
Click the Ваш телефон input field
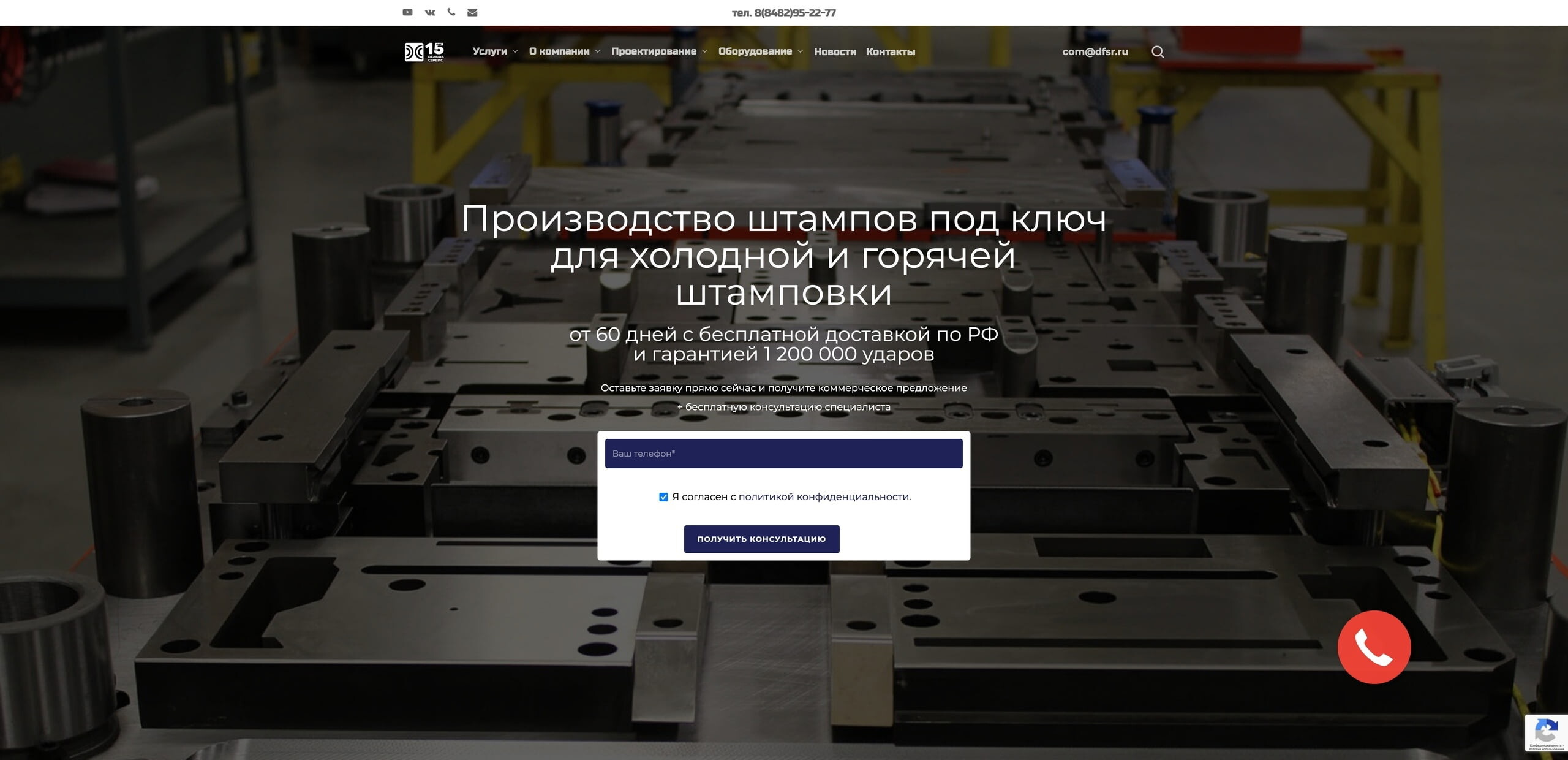pyautogui.click(x=783, y=454)
